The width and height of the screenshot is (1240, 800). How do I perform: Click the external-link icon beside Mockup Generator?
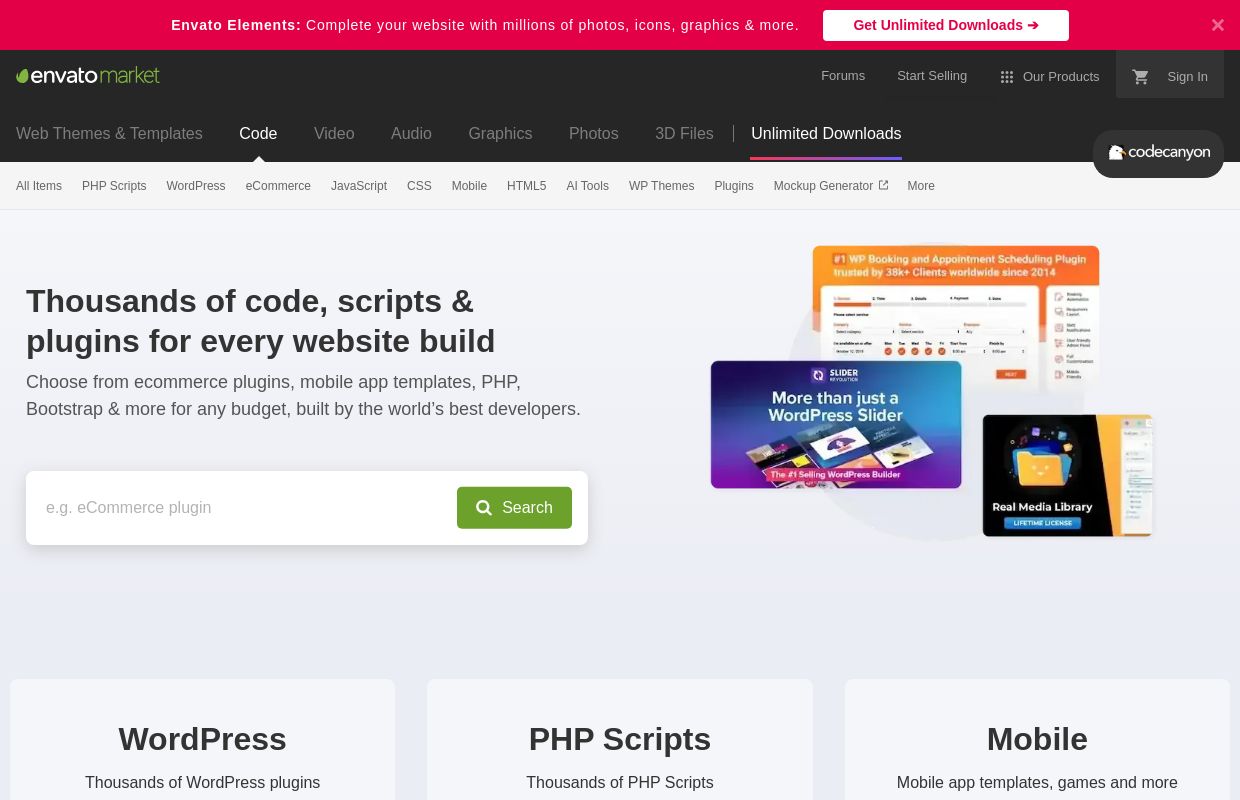[x=883, y=184]
